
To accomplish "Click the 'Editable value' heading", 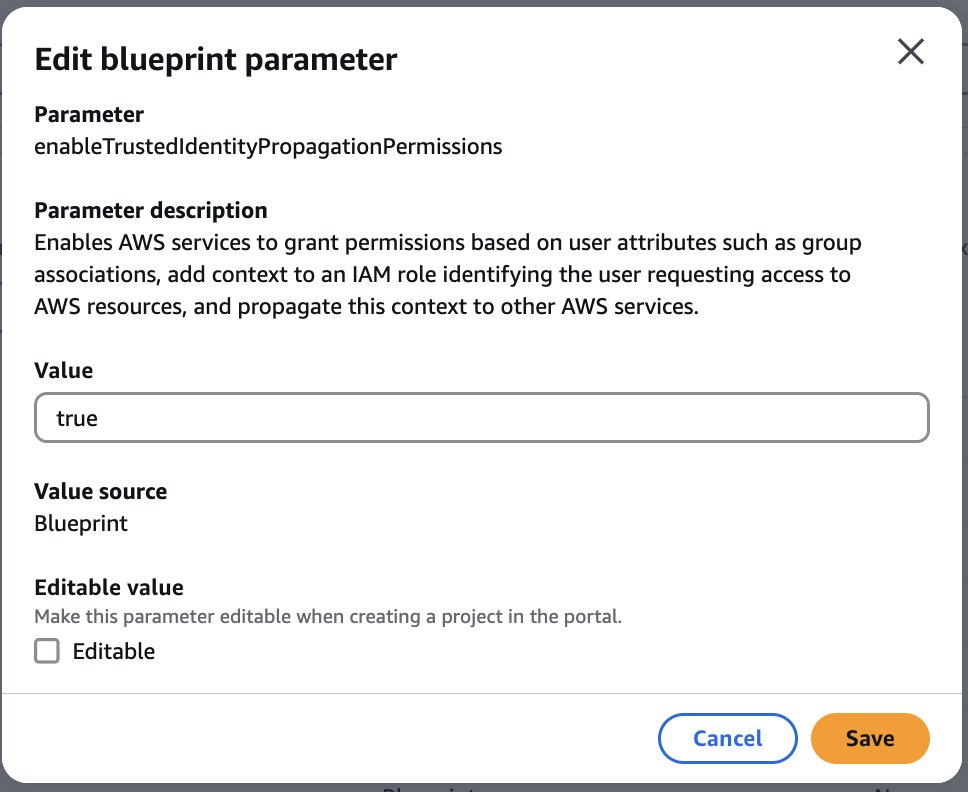I will tap(109, 587).
